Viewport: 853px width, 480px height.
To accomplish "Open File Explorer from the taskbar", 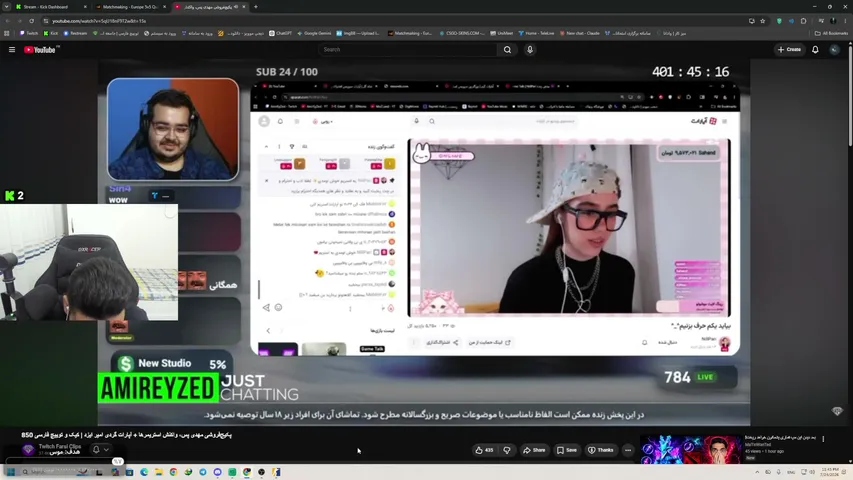I will [x=158, y=472].
